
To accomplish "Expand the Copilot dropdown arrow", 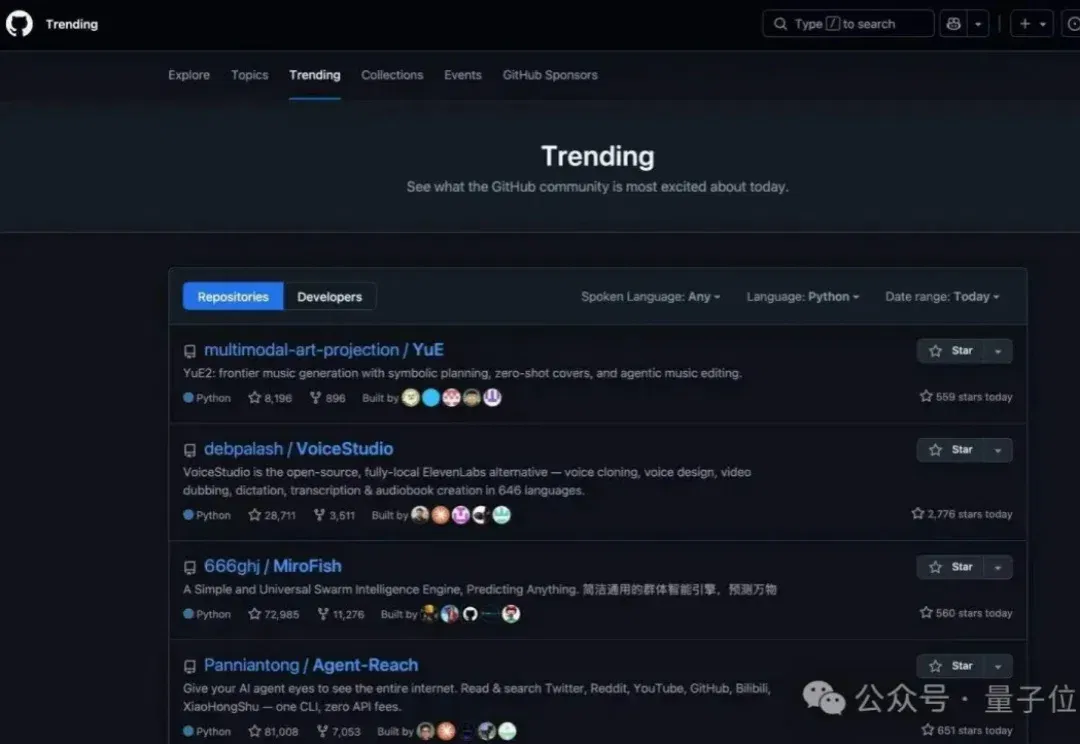I will coord(978,24).
